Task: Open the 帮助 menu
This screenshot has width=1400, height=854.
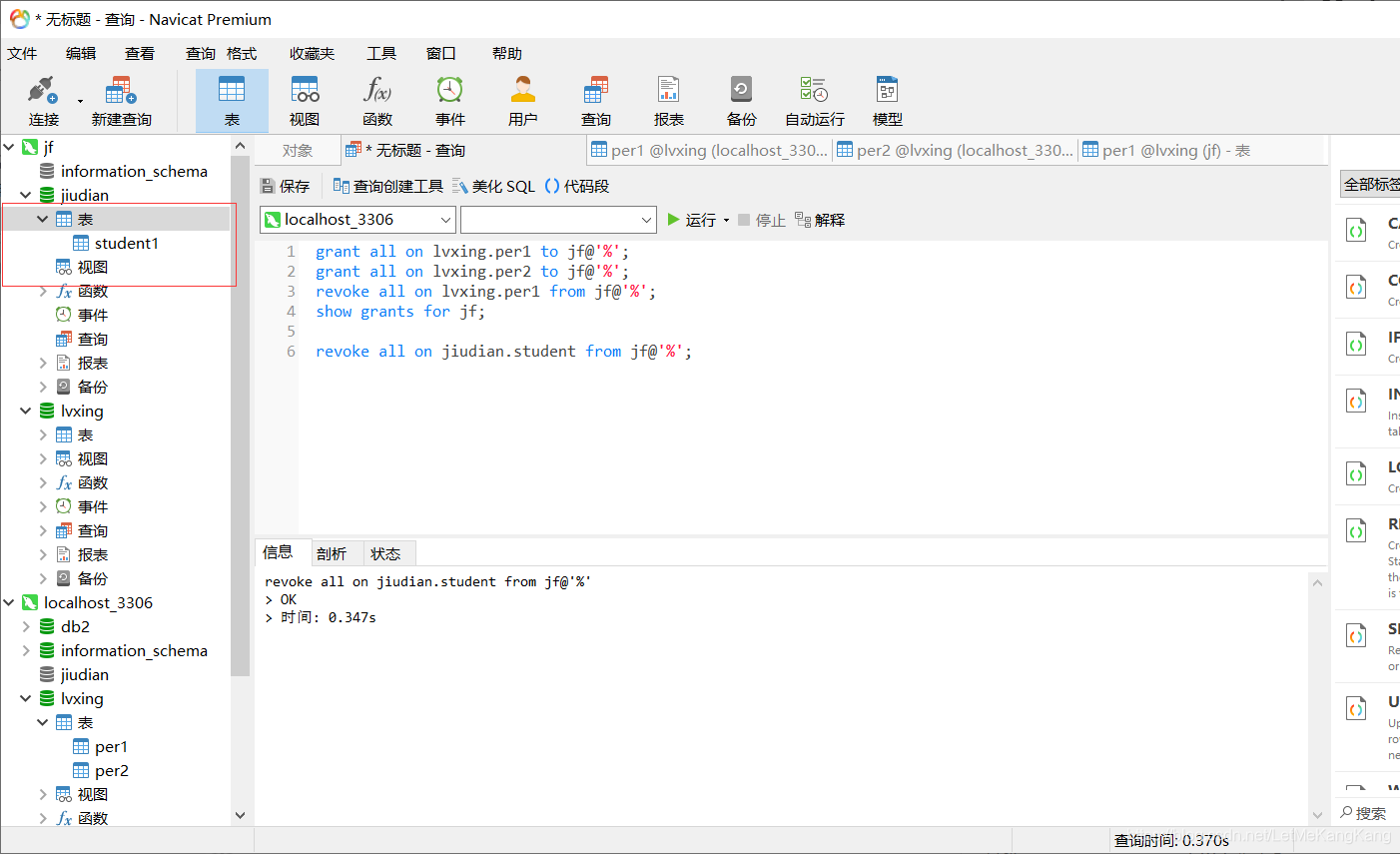Action: [x=507, y=54]
